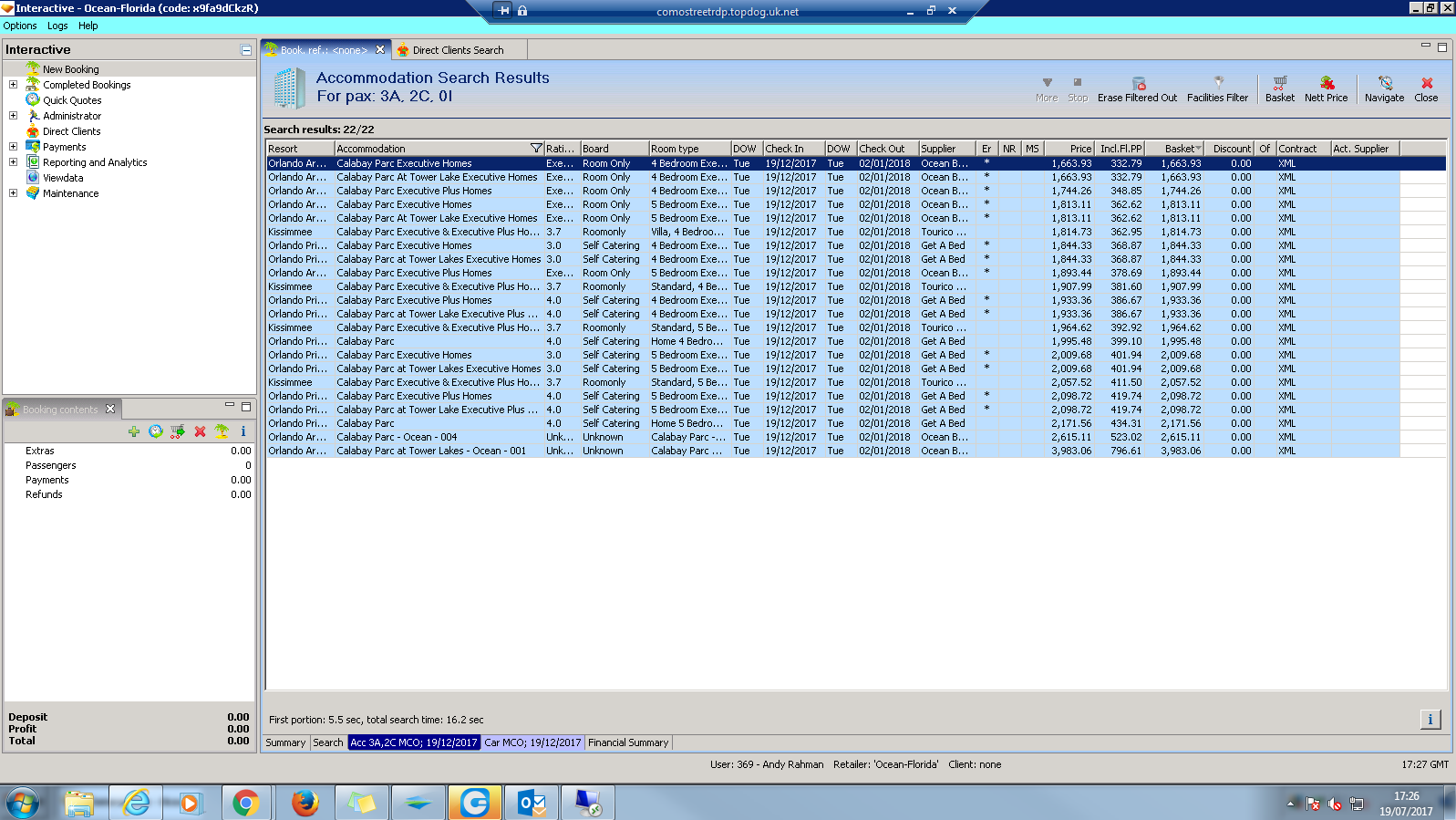Screen dimensions: 1456x820
Task: Click the palm tree icon in Booking contents toolbar
Action: [222, 431]
